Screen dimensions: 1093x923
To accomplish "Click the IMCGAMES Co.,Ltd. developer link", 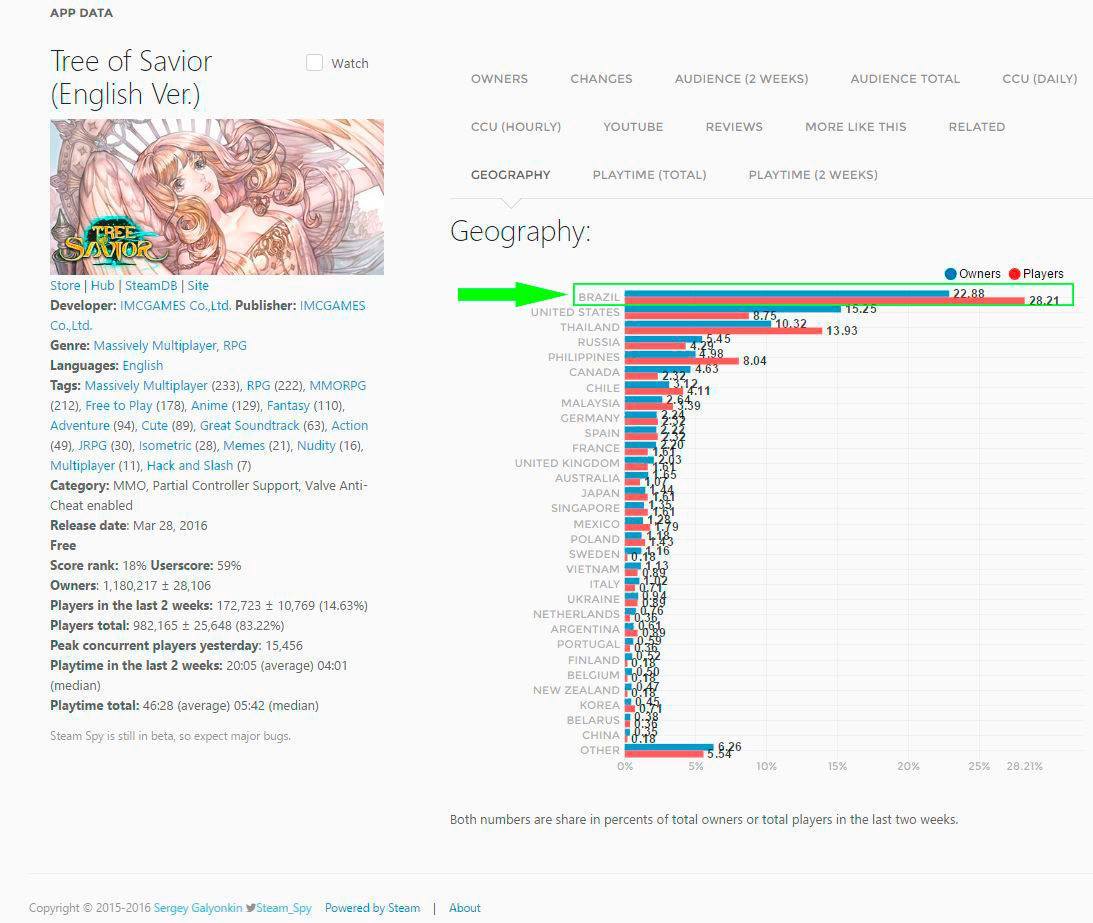I will pos(175,306).
